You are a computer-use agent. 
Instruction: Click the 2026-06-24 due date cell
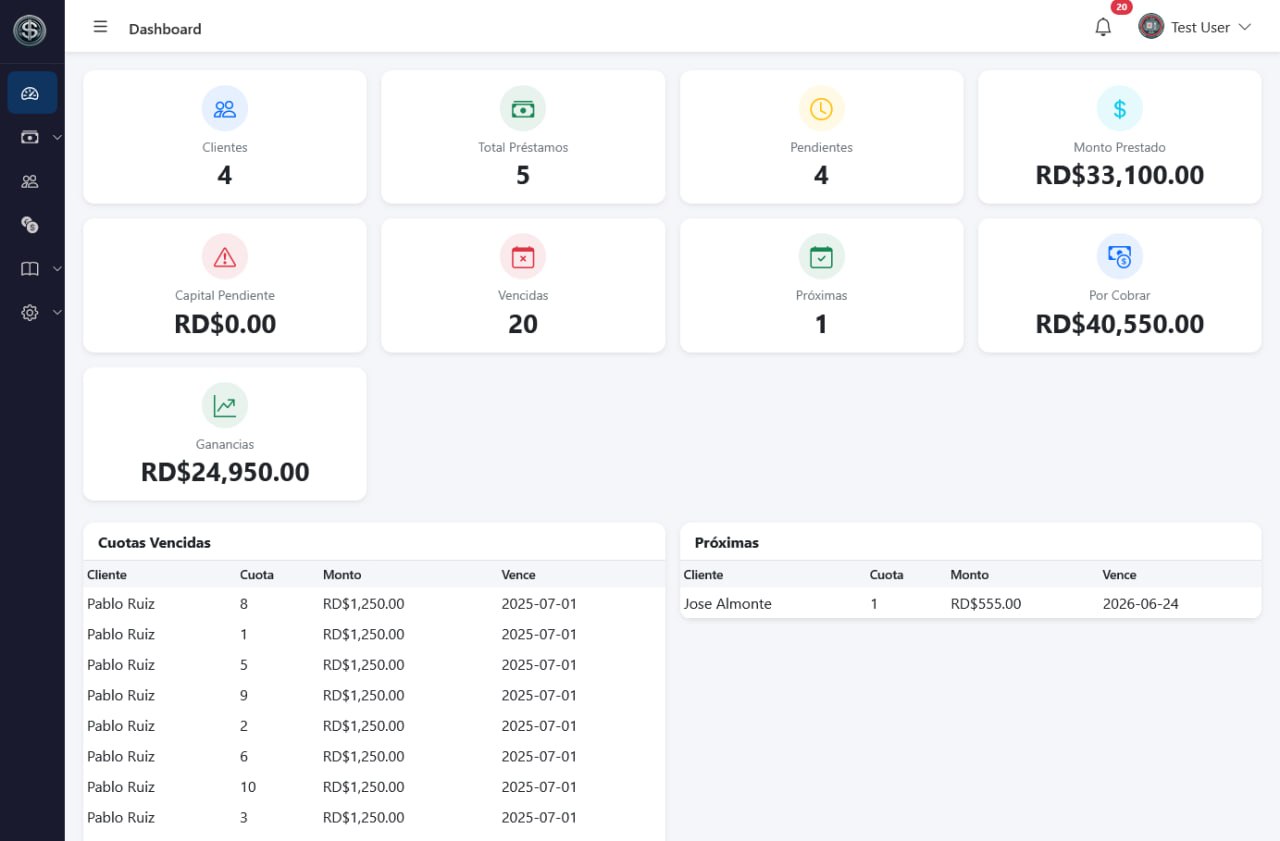[x=1141, y=604]
